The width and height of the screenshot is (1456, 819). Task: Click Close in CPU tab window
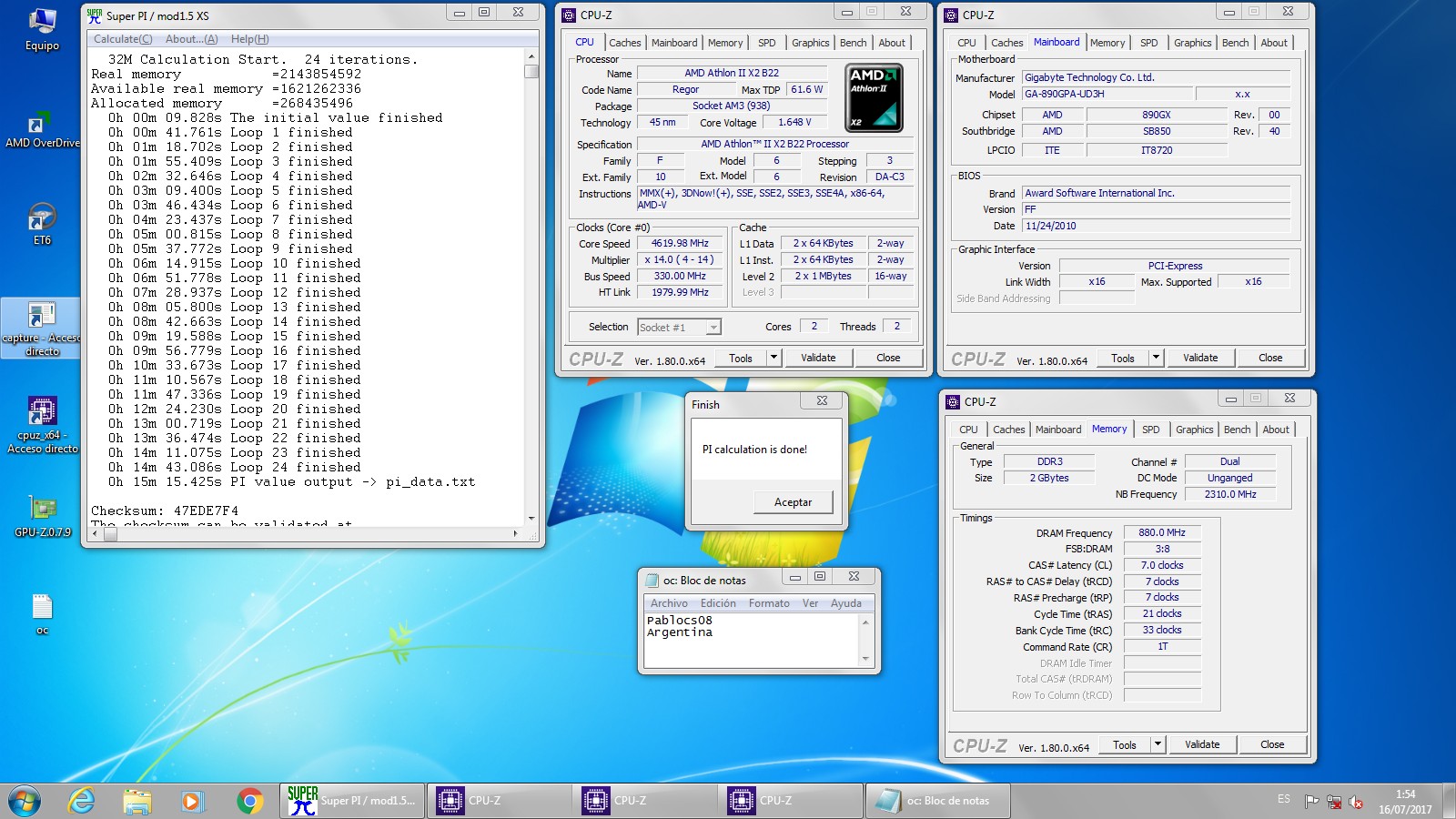888,358
